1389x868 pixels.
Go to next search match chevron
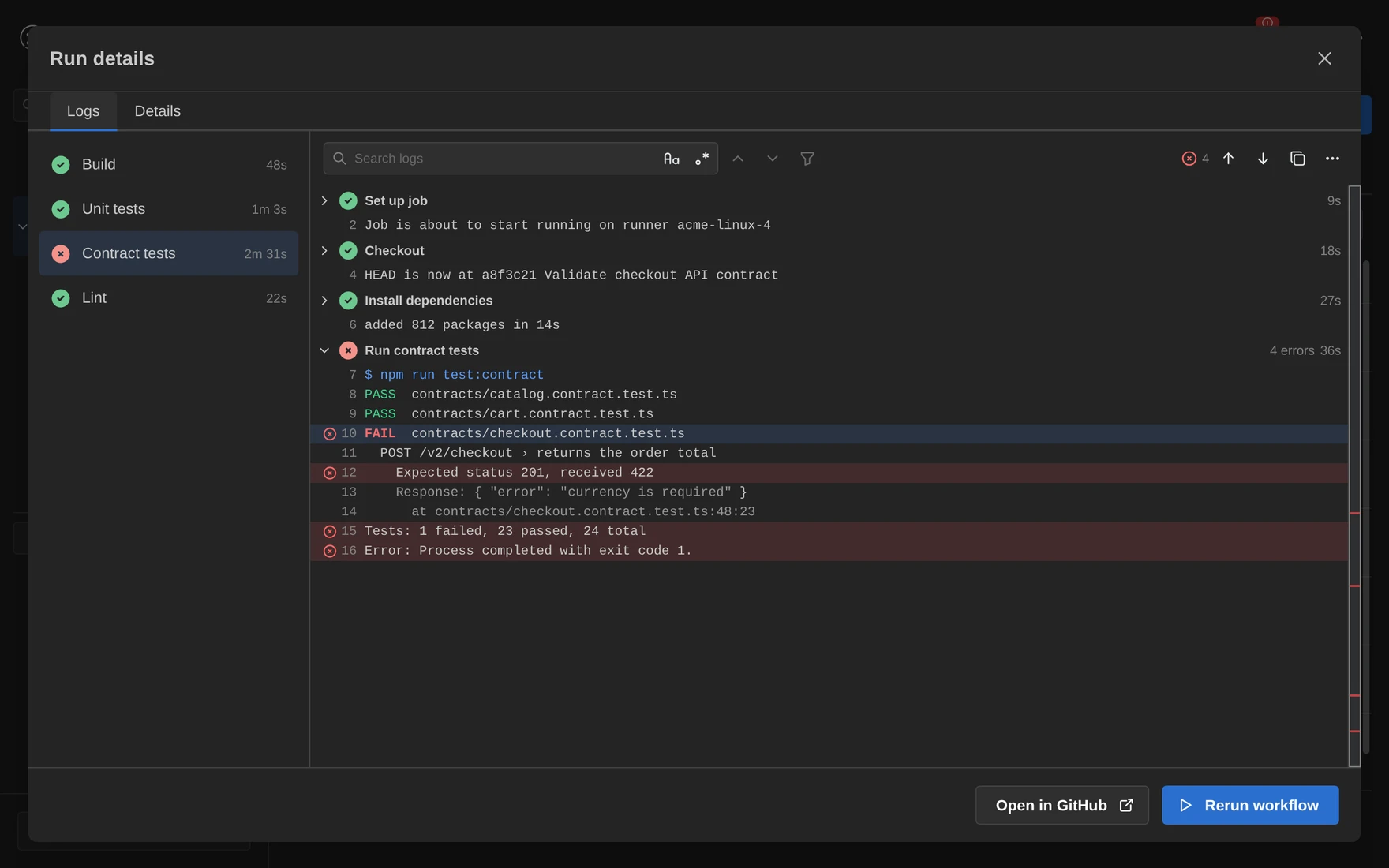point(773,159)
